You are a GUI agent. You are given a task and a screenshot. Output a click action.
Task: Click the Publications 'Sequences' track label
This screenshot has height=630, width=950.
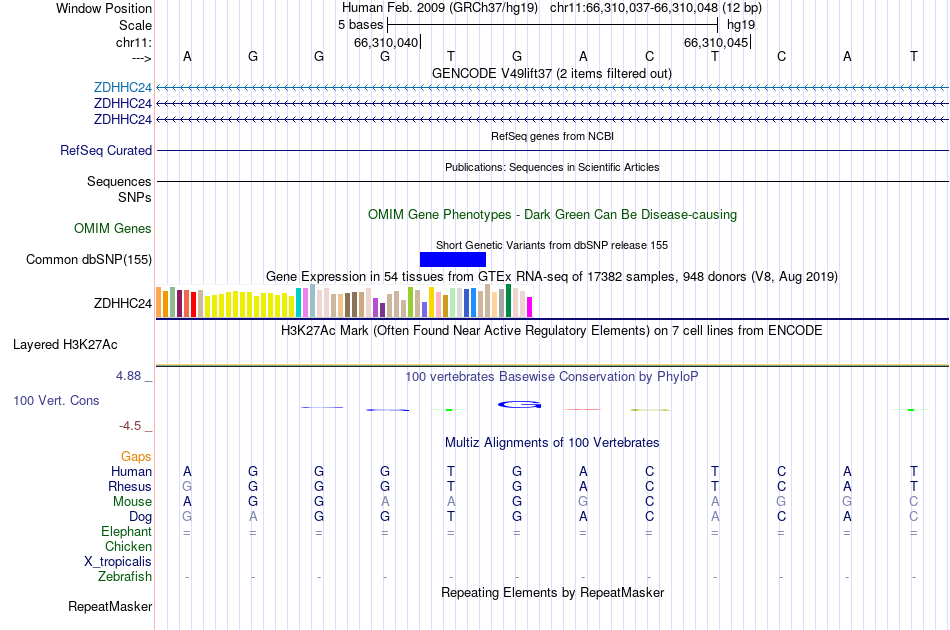[x=119, y=181]
